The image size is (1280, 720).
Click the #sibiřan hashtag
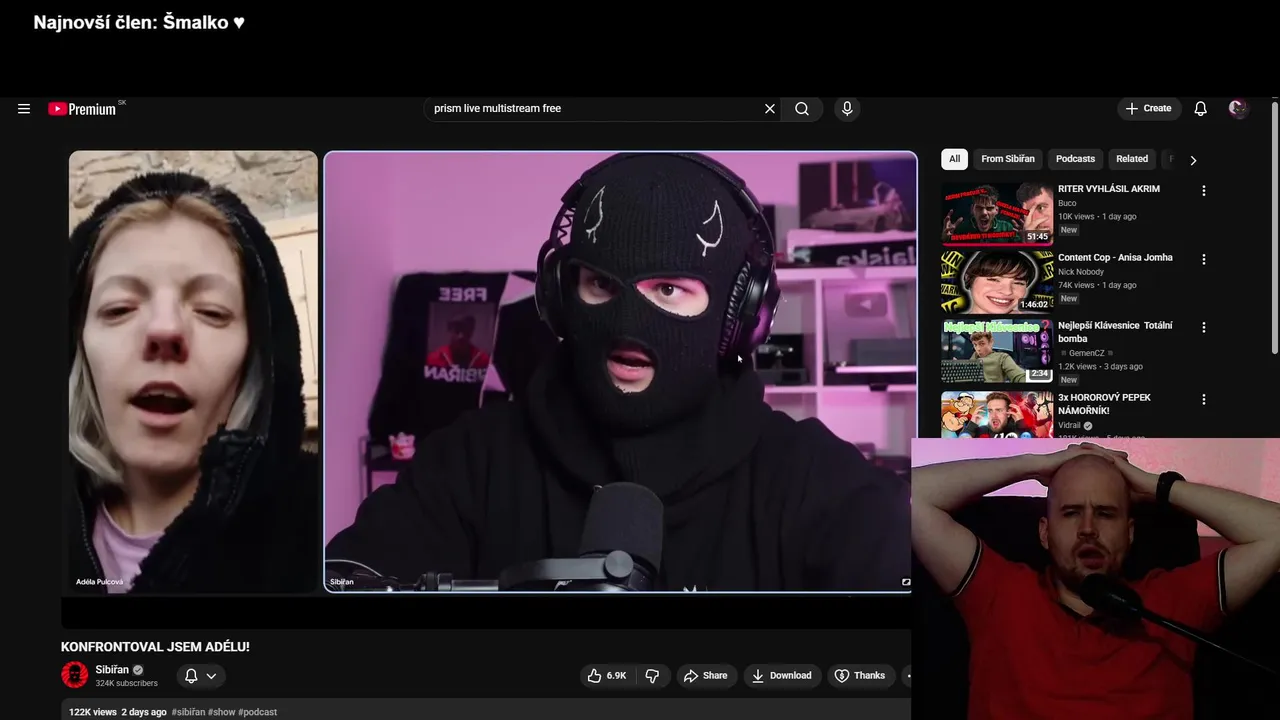click(x=188, y=712)
